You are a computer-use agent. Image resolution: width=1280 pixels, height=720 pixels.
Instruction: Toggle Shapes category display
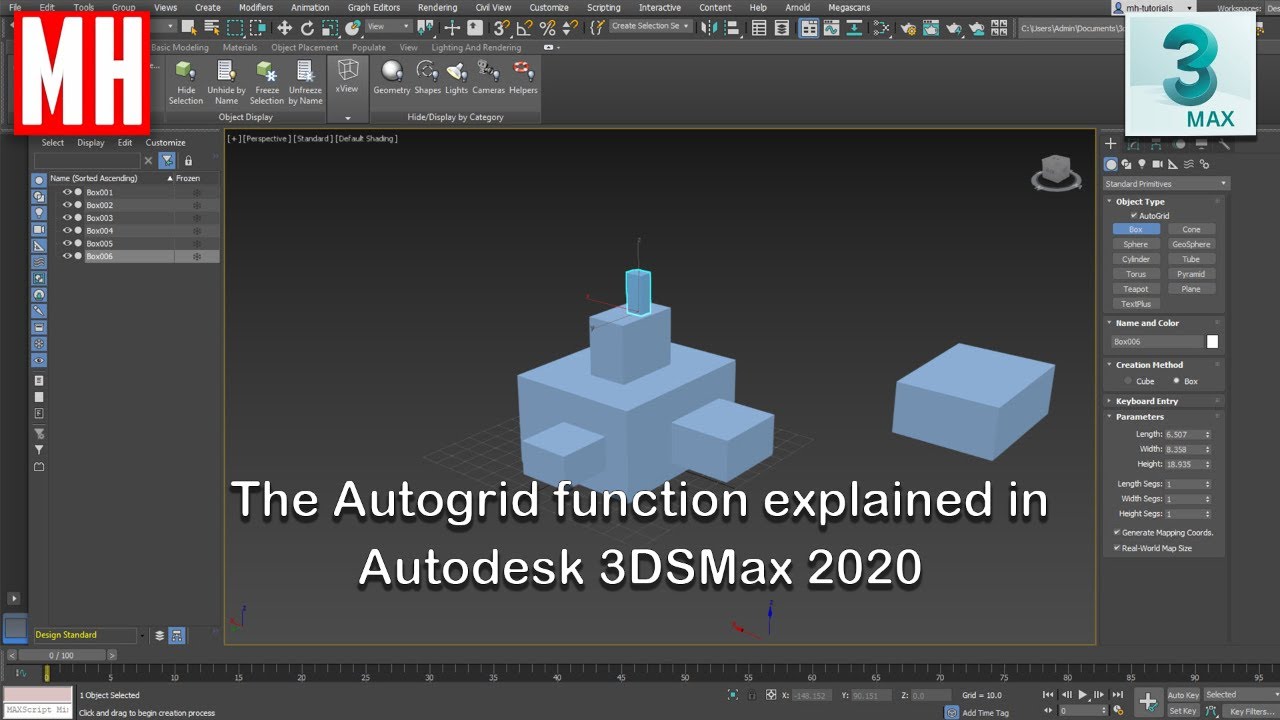point(427,77)
